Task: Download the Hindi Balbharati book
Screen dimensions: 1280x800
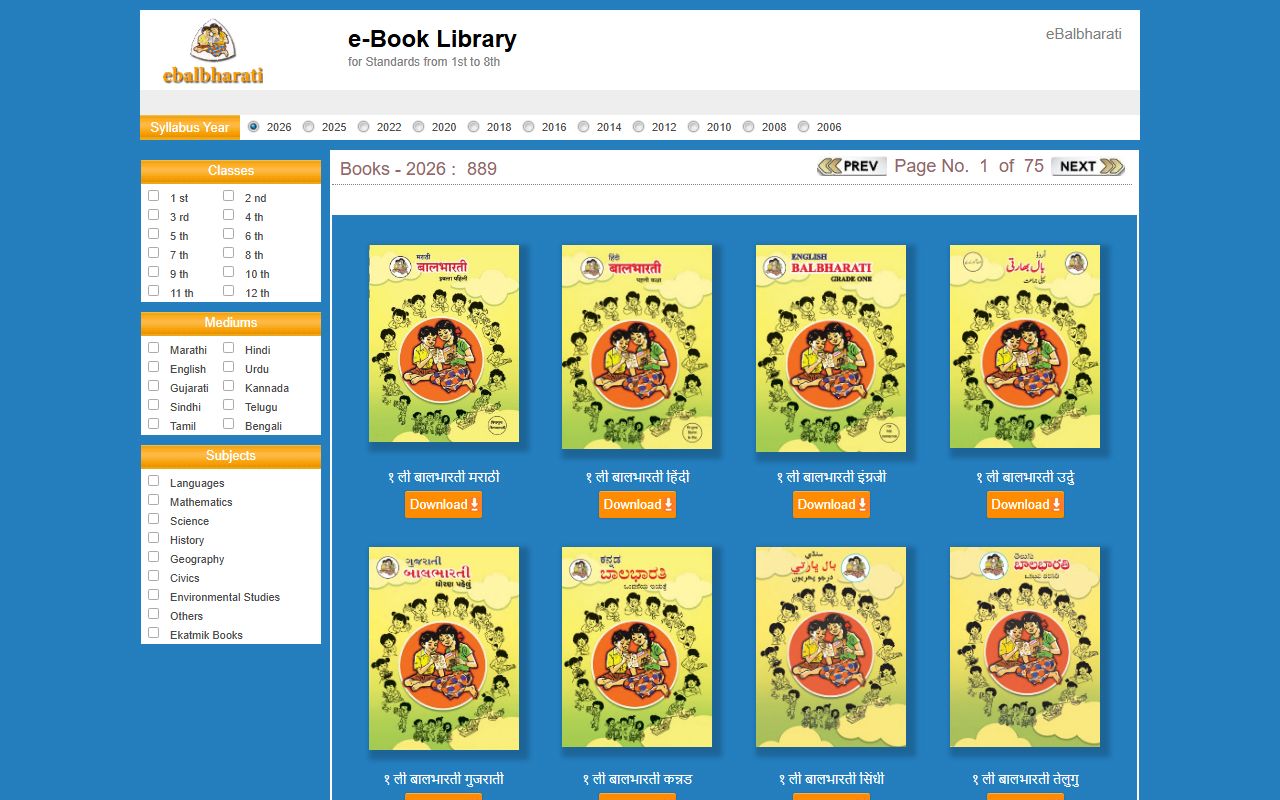Action: click(637, 505)
